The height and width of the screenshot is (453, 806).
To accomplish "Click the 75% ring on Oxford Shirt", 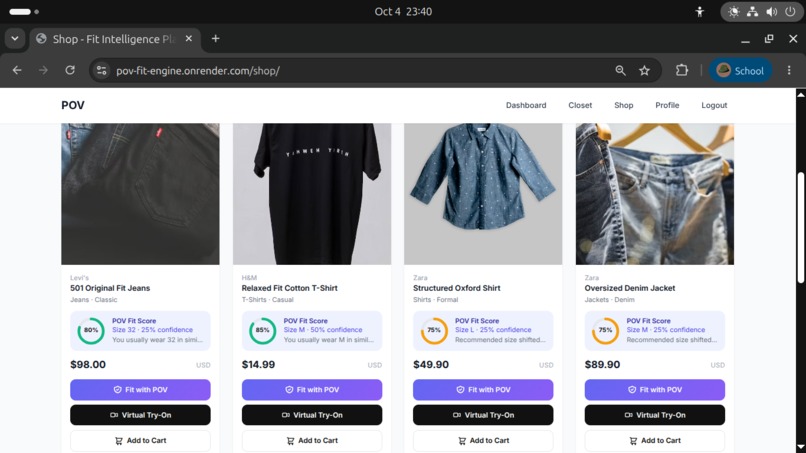I will point(434,331).
